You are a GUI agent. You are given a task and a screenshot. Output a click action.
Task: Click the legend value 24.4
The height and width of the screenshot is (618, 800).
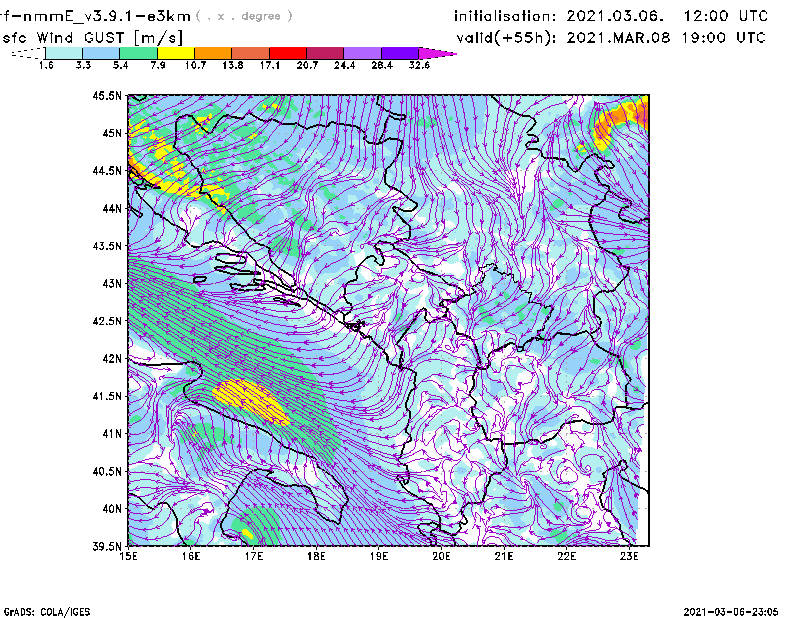344,65
